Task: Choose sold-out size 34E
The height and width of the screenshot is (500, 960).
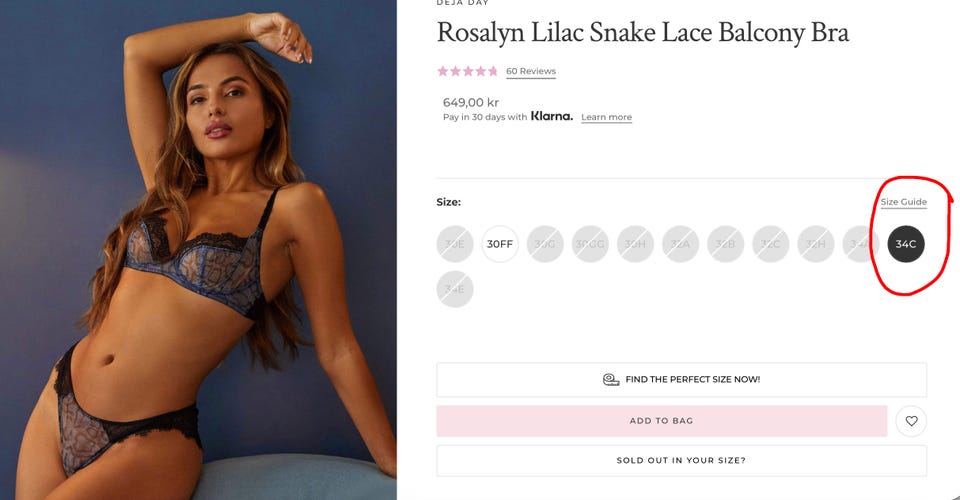Action: click(x=455, y=289)
